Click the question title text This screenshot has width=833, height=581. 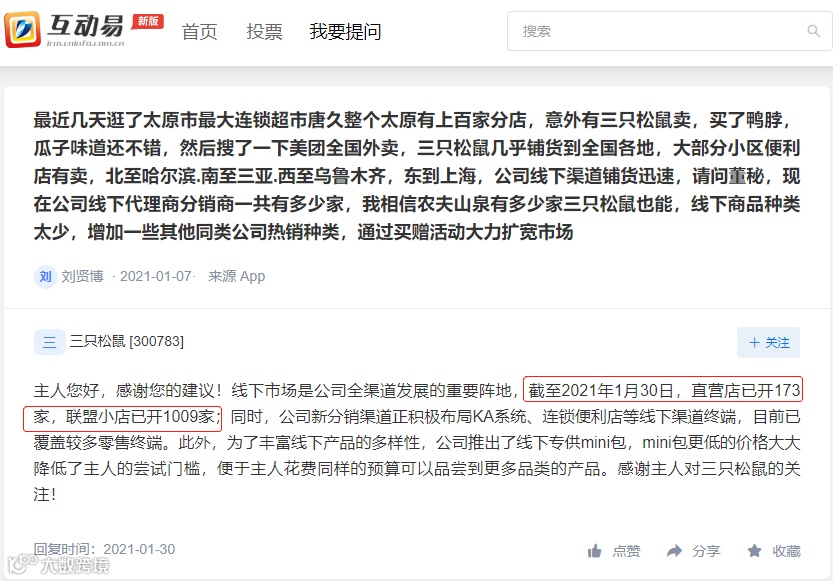coord(416,176)
